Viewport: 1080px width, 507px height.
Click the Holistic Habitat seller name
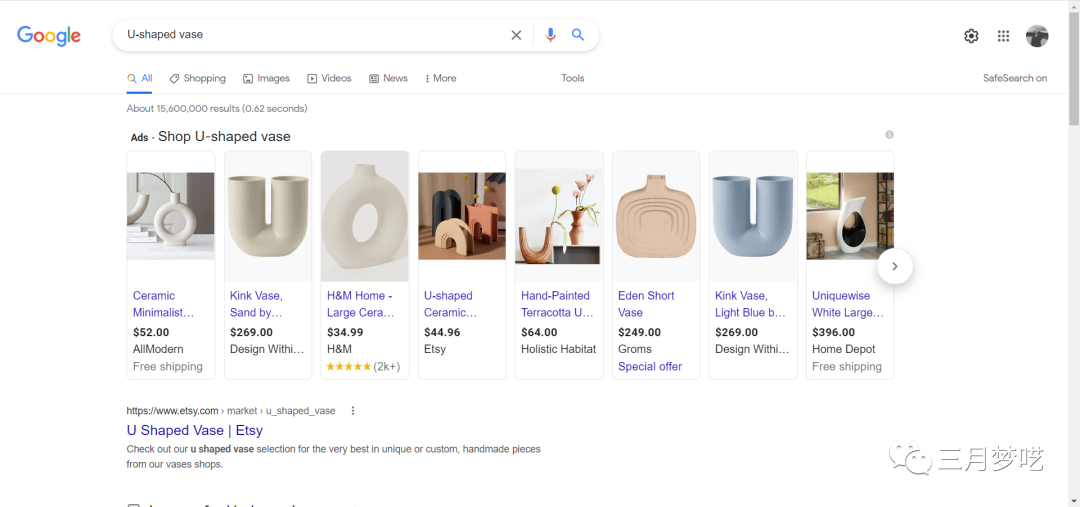[x=559, y=349]
